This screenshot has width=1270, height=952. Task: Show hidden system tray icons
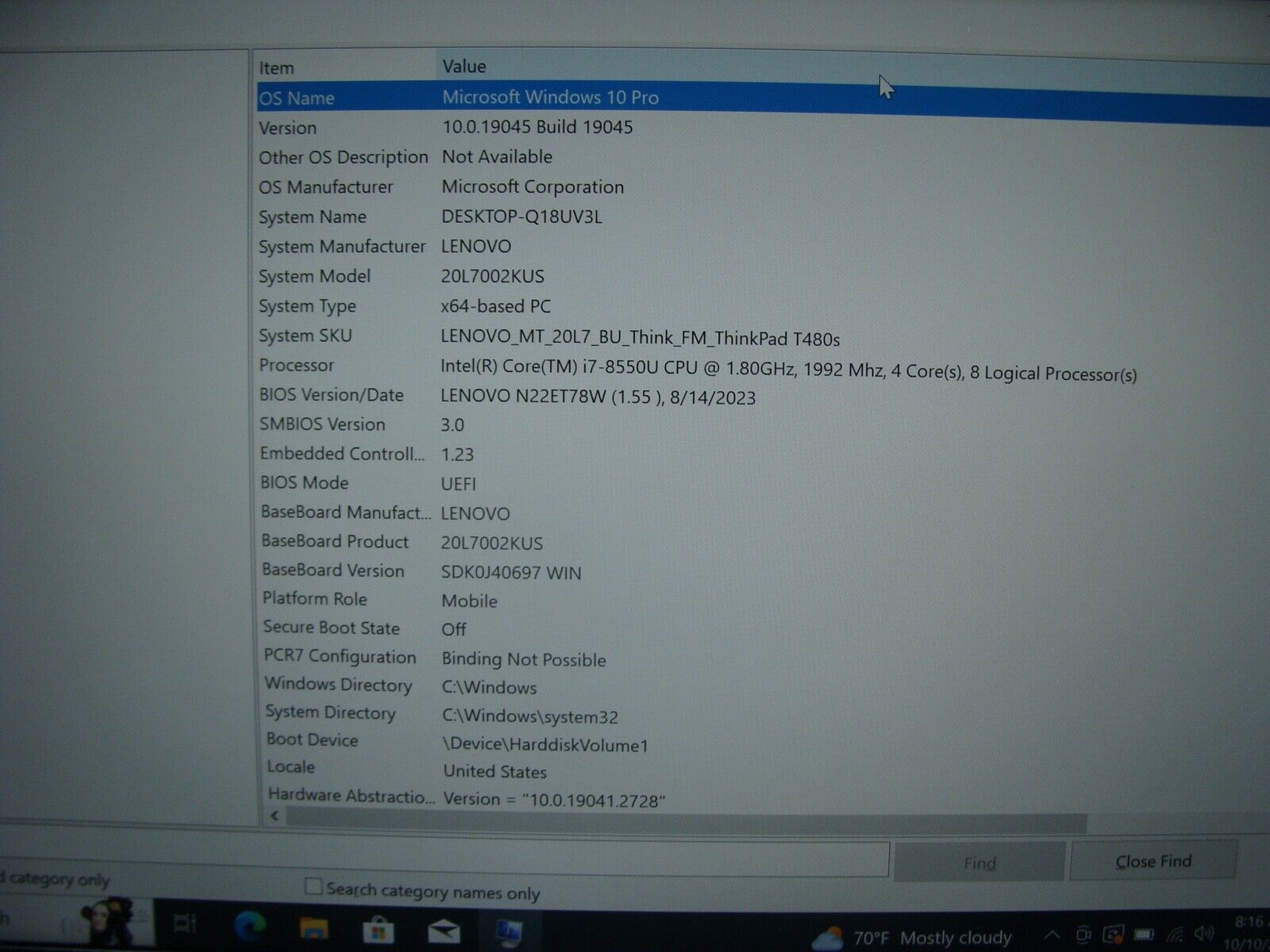1052,935
